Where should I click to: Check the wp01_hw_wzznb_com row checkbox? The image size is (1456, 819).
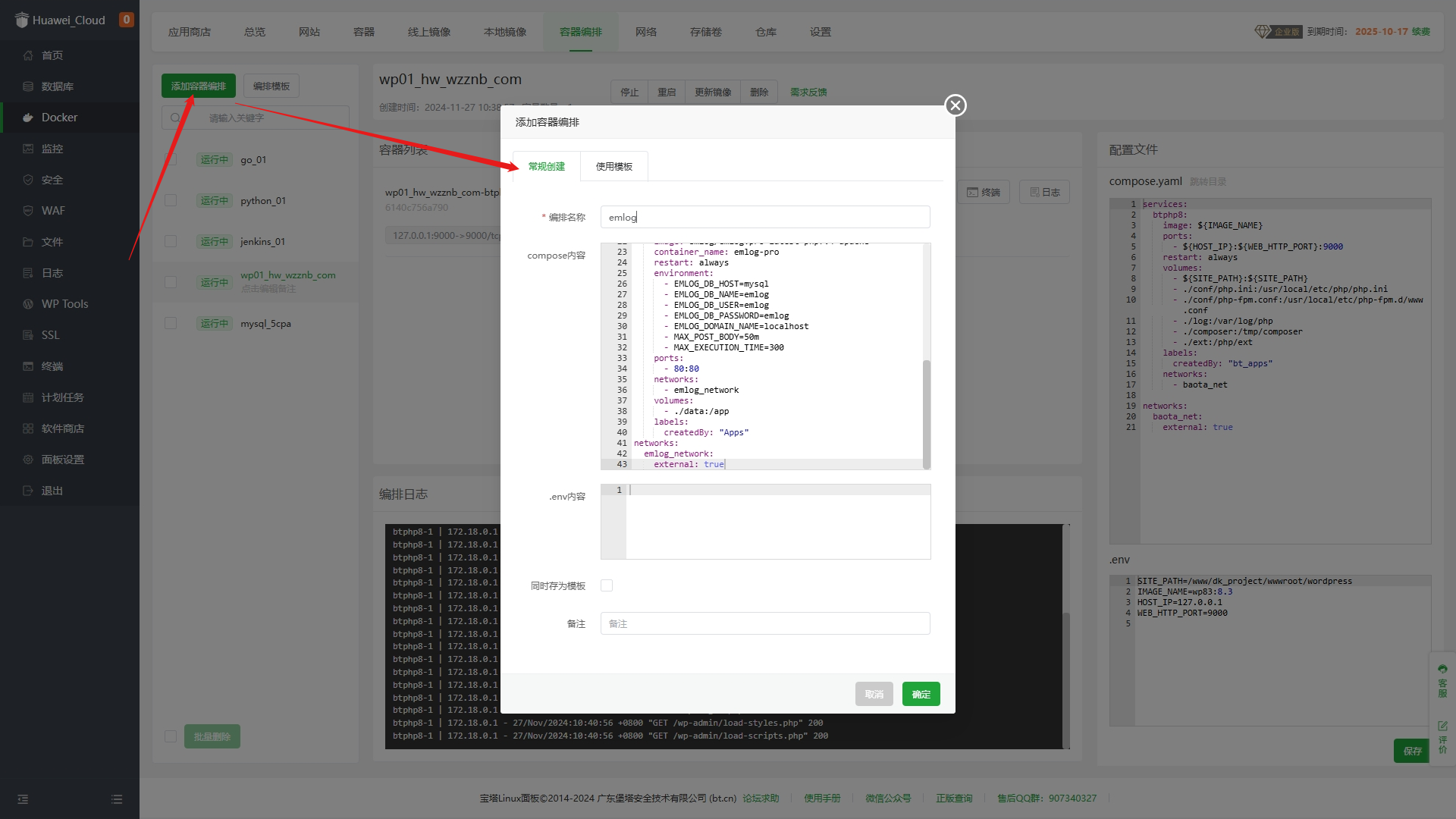coord(171,282)
